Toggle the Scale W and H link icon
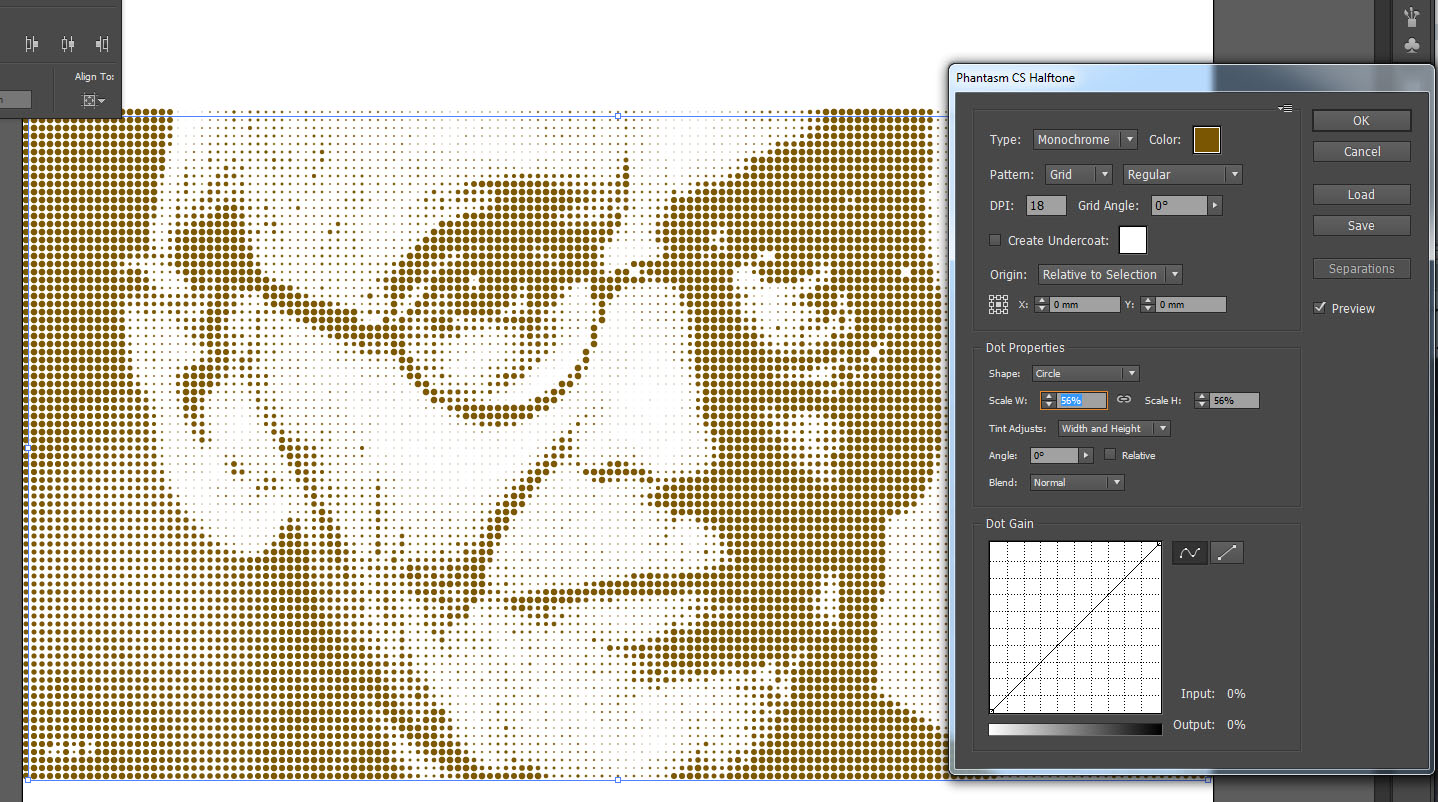The width and height of the screenshot is (1438, 802). click(x=1124, y=400)
